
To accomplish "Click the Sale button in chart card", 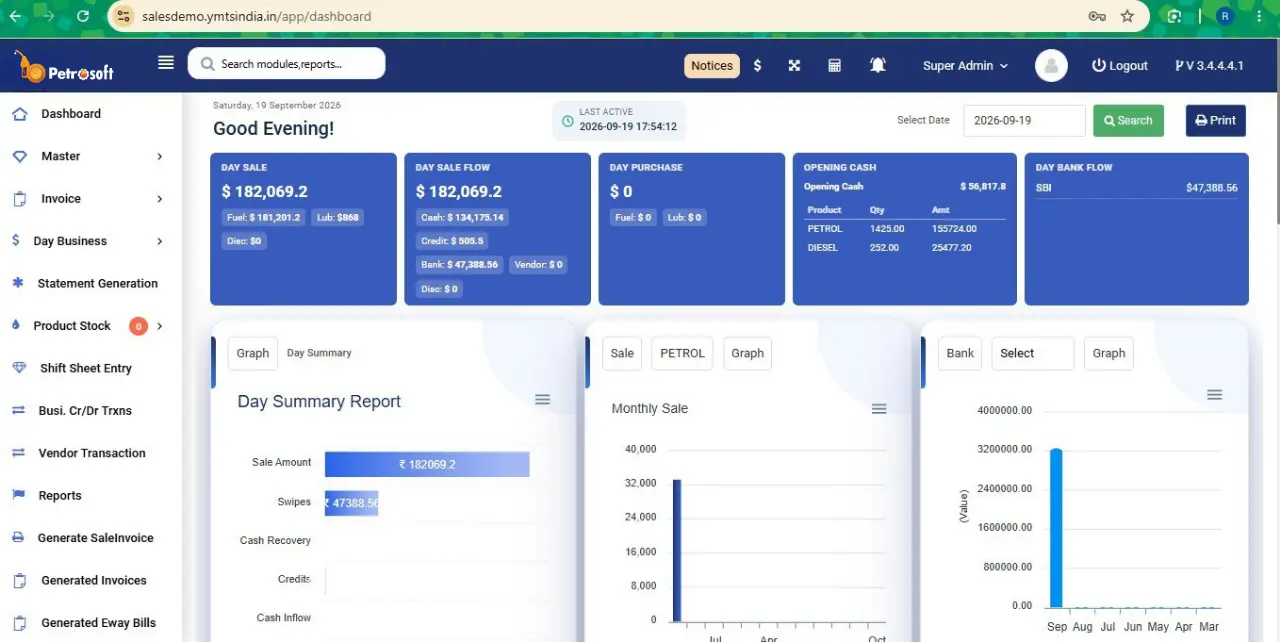I will (622, 353).
